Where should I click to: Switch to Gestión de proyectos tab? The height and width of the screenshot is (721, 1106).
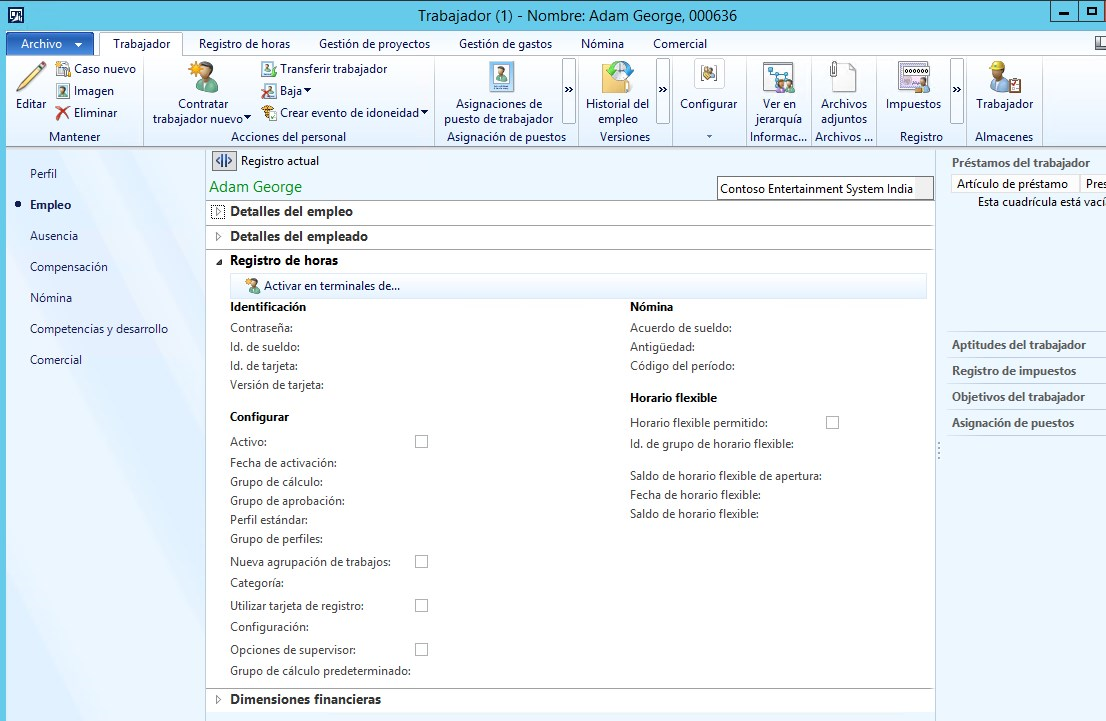coord(375,44)
